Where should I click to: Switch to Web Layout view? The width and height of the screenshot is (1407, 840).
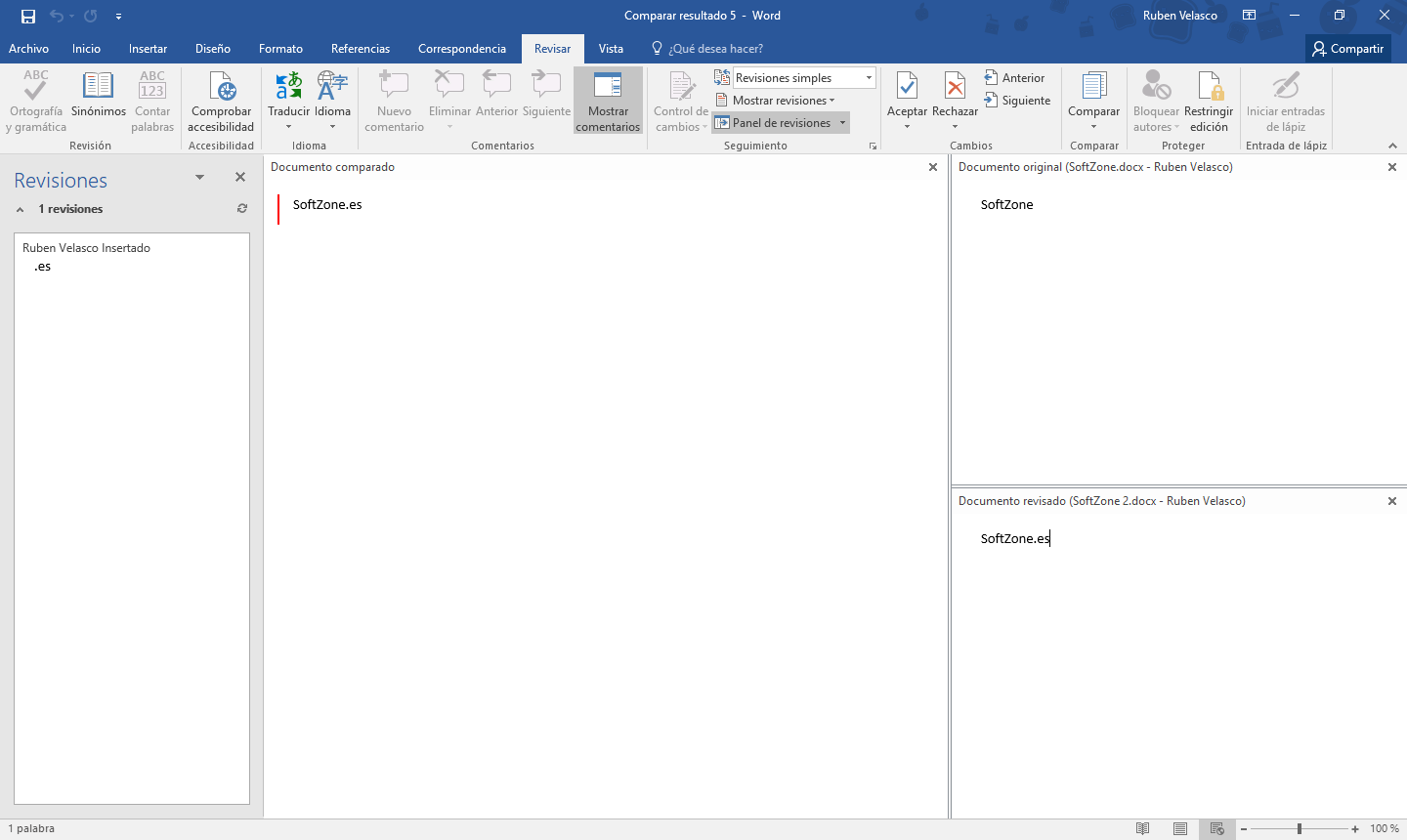tap(1217, 829)
